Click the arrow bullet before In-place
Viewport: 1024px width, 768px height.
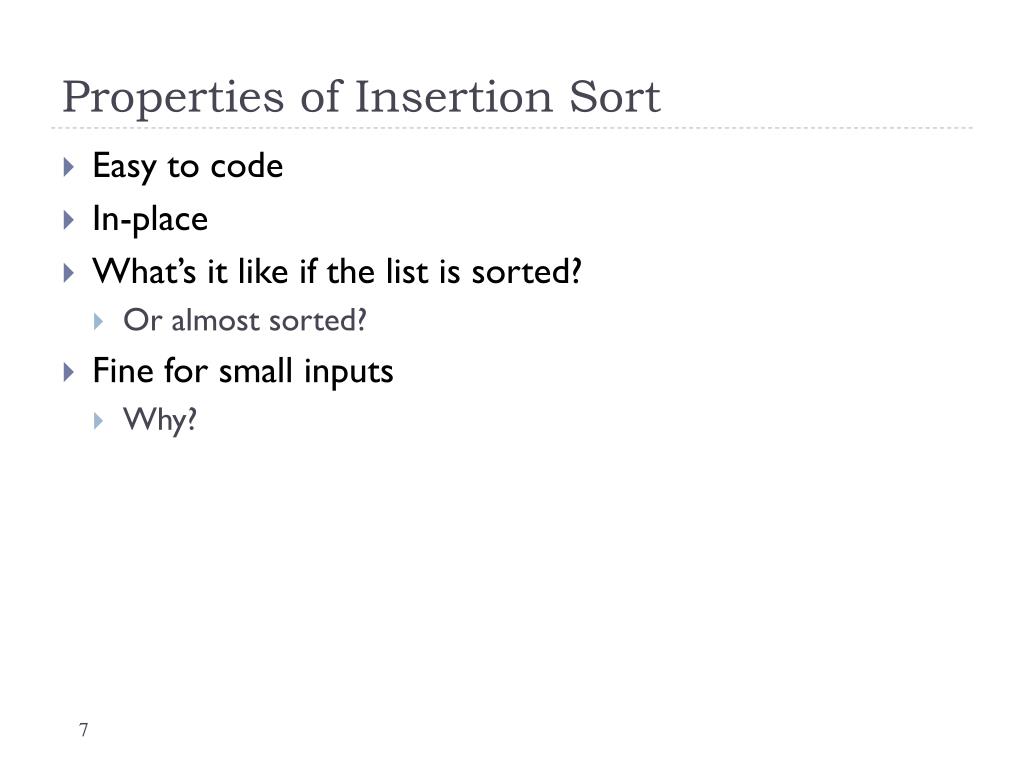[69, 219]
